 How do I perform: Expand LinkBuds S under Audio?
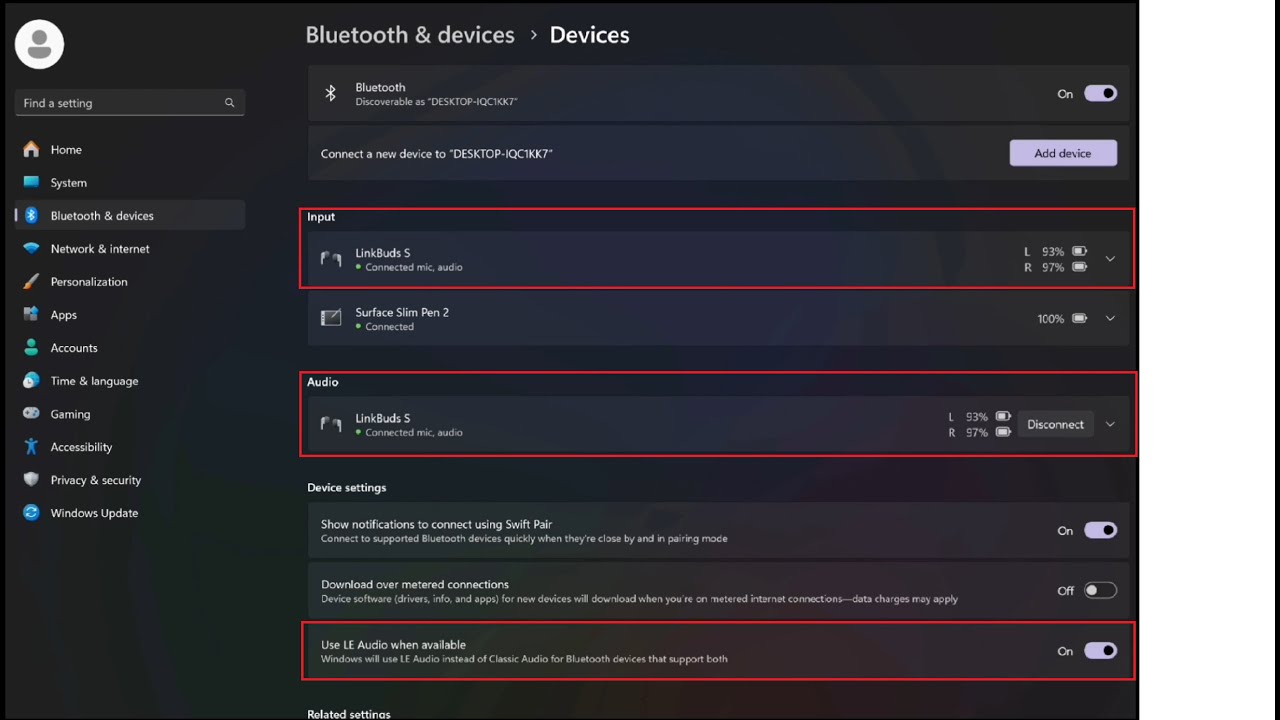point(1110,425)
